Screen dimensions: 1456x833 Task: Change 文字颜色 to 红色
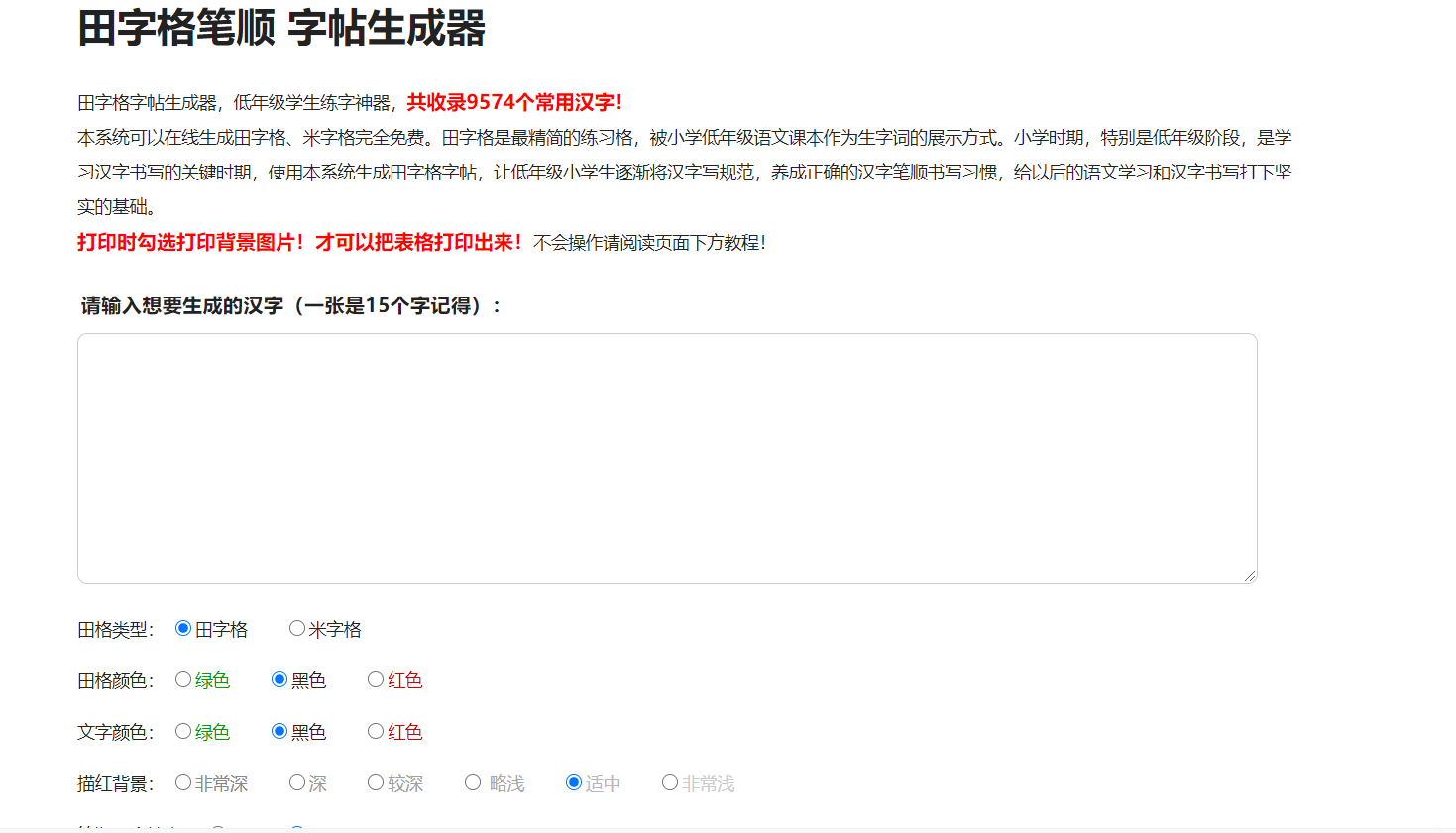[x=375, y=731]
